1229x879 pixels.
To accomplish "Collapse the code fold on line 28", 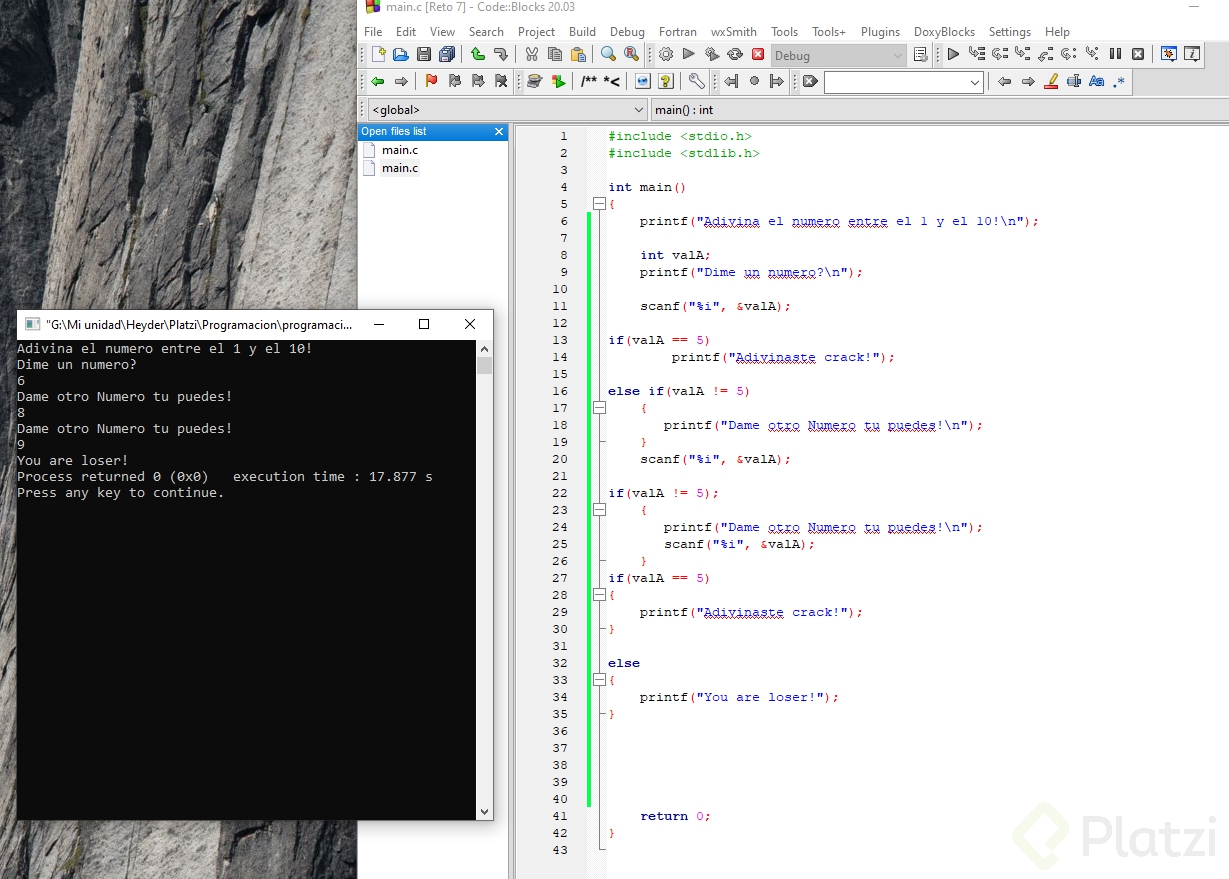I will (x=599, y=595).
